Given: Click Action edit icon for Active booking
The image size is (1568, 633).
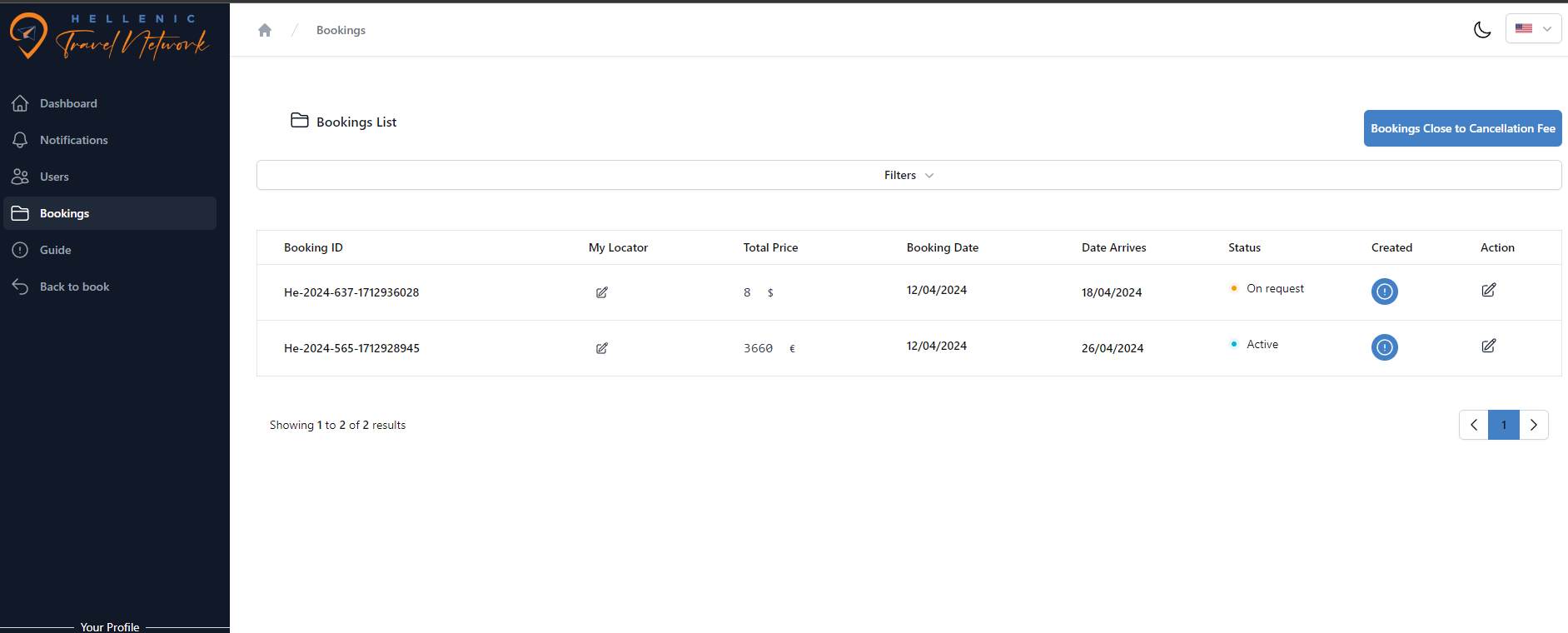Looking at the screenshot, I should click(x=1489, y=346).
